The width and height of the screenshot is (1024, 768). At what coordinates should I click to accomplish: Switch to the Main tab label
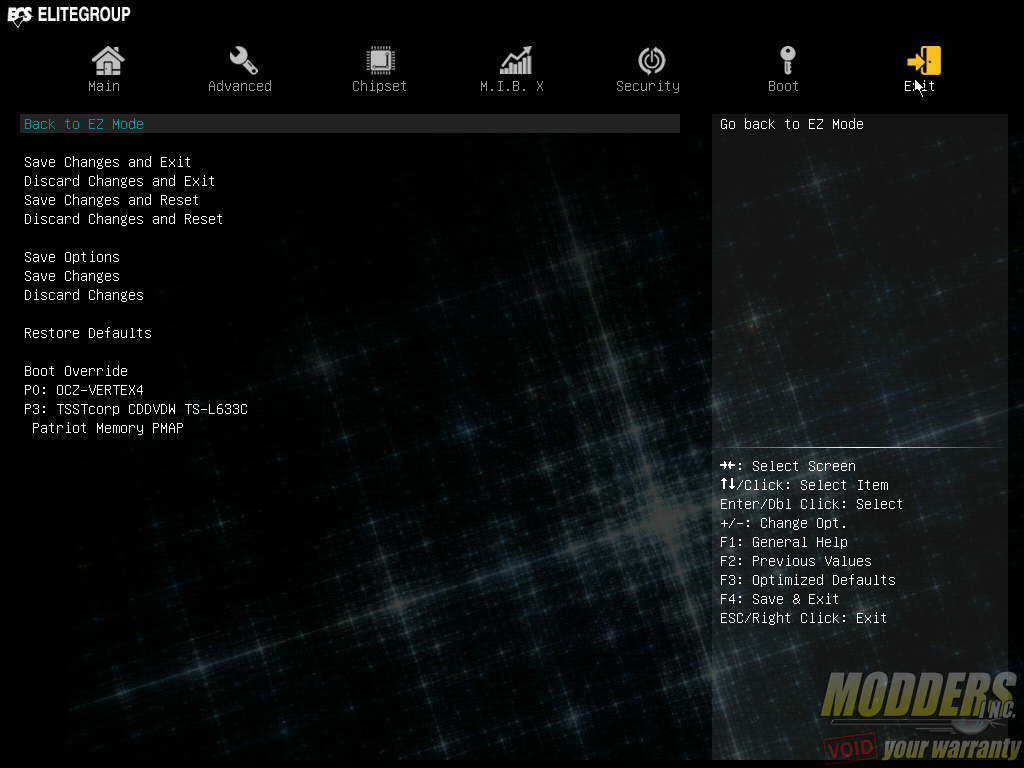[104, 86]
